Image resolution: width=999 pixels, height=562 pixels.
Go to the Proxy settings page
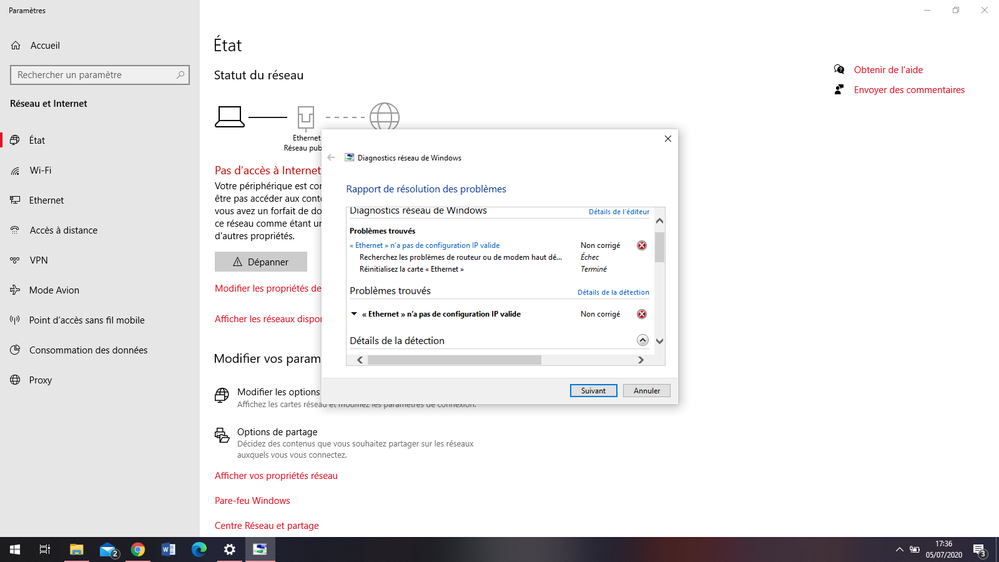[41, 380]
